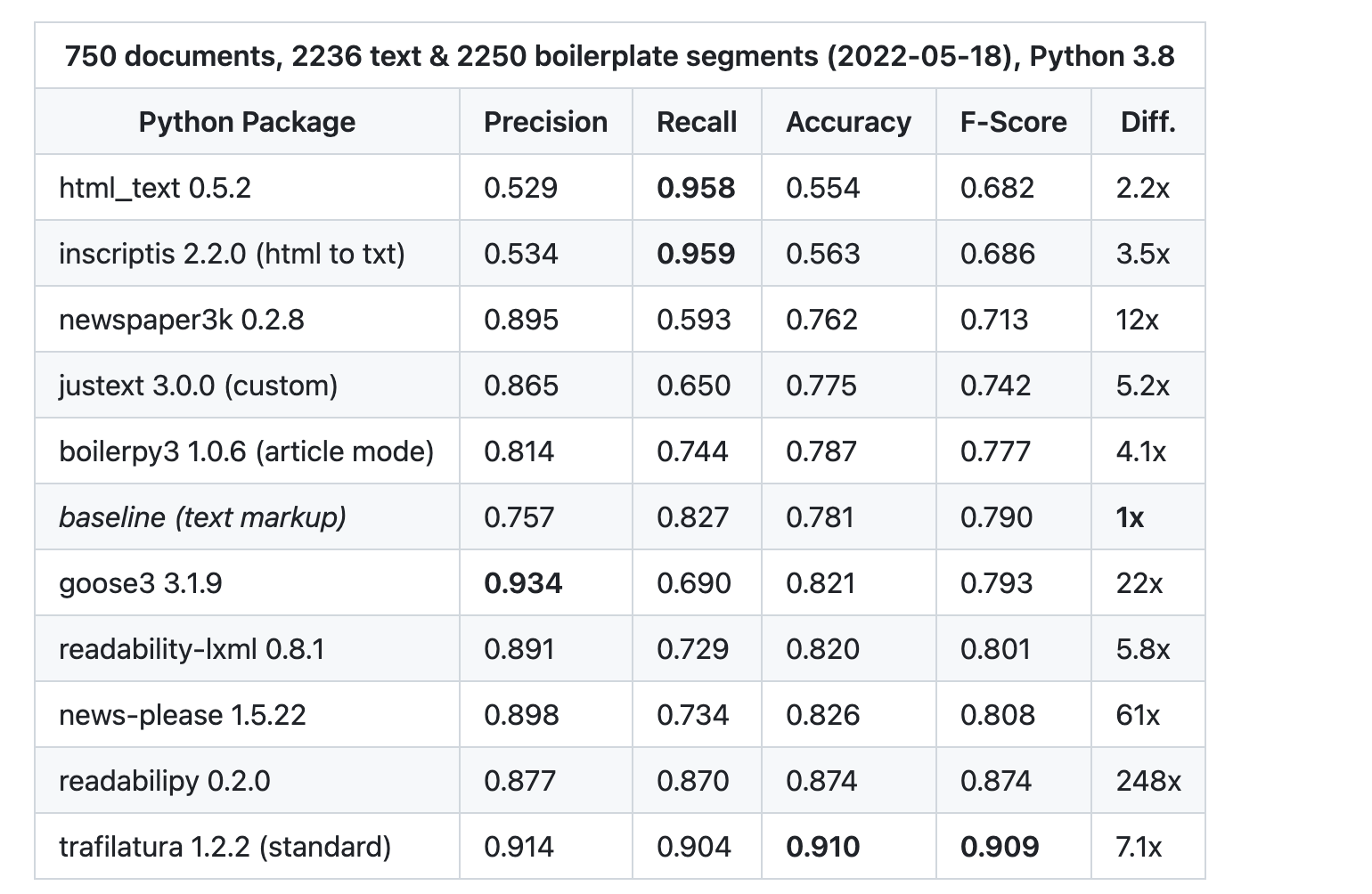Click the trafilatura 1.2.2 (standard) cell
The width and height of the screenshot is (1372, 894).
click(x=225, y=847)
